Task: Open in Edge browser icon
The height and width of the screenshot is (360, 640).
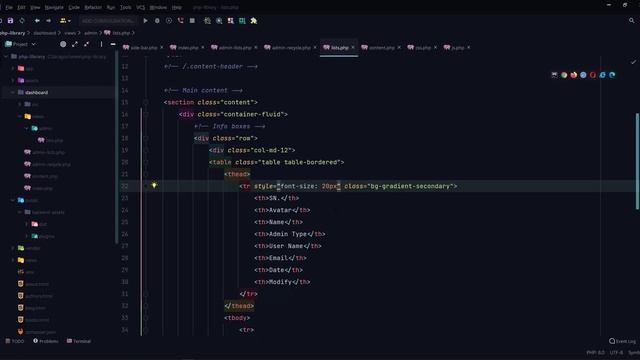Action: 612,75
